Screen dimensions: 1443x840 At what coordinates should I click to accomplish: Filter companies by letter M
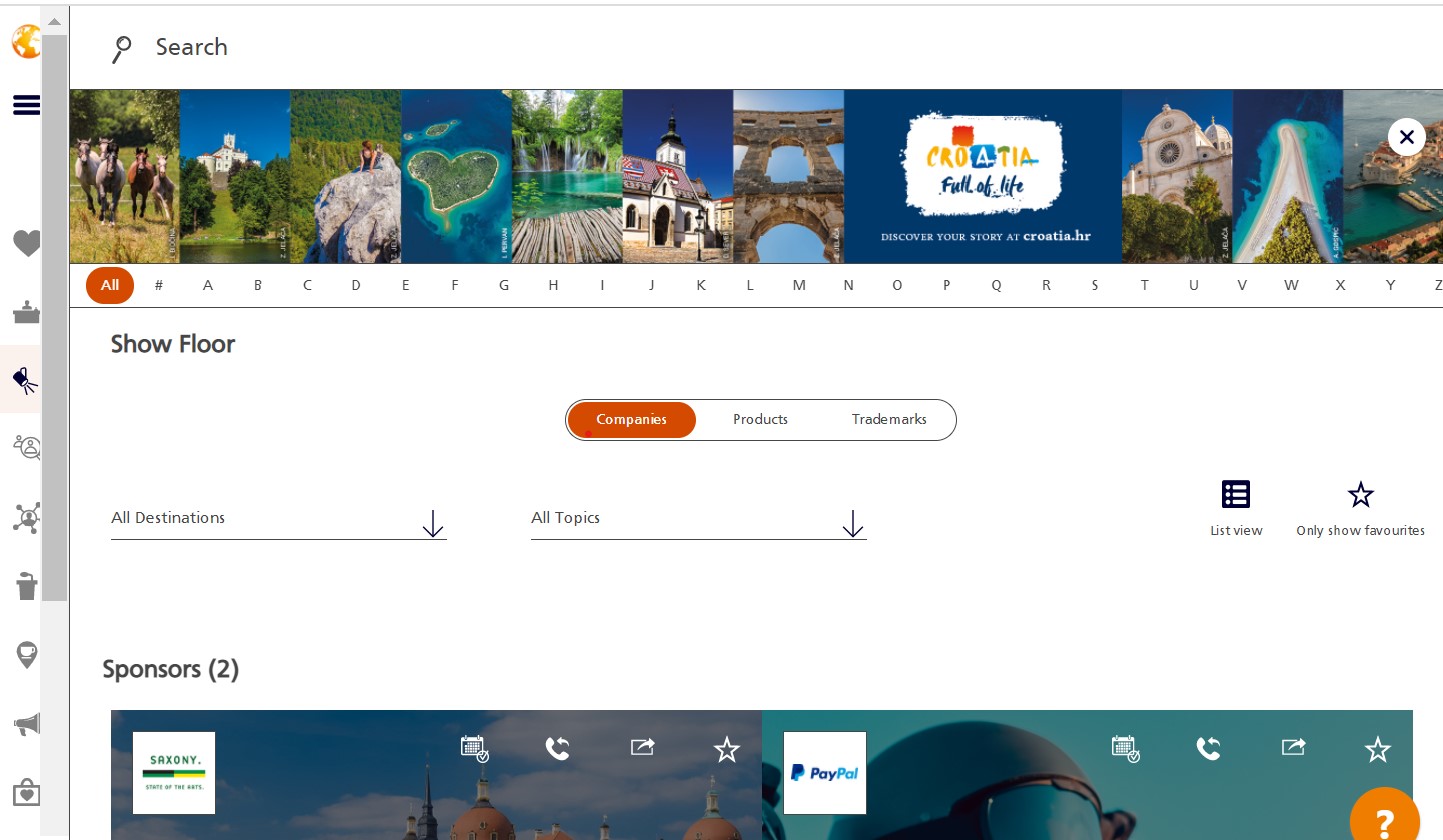[799, 285]
